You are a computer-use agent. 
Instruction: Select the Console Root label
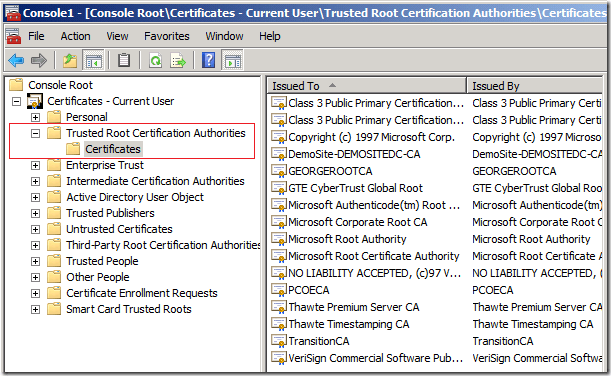tap(60, 85)
